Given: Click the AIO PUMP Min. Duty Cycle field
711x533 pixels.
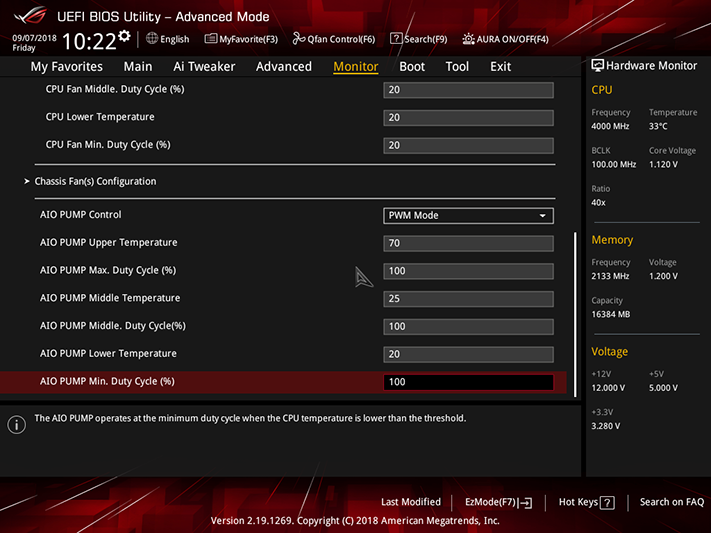Looking at the screenshot, I should tap(468, 382).
